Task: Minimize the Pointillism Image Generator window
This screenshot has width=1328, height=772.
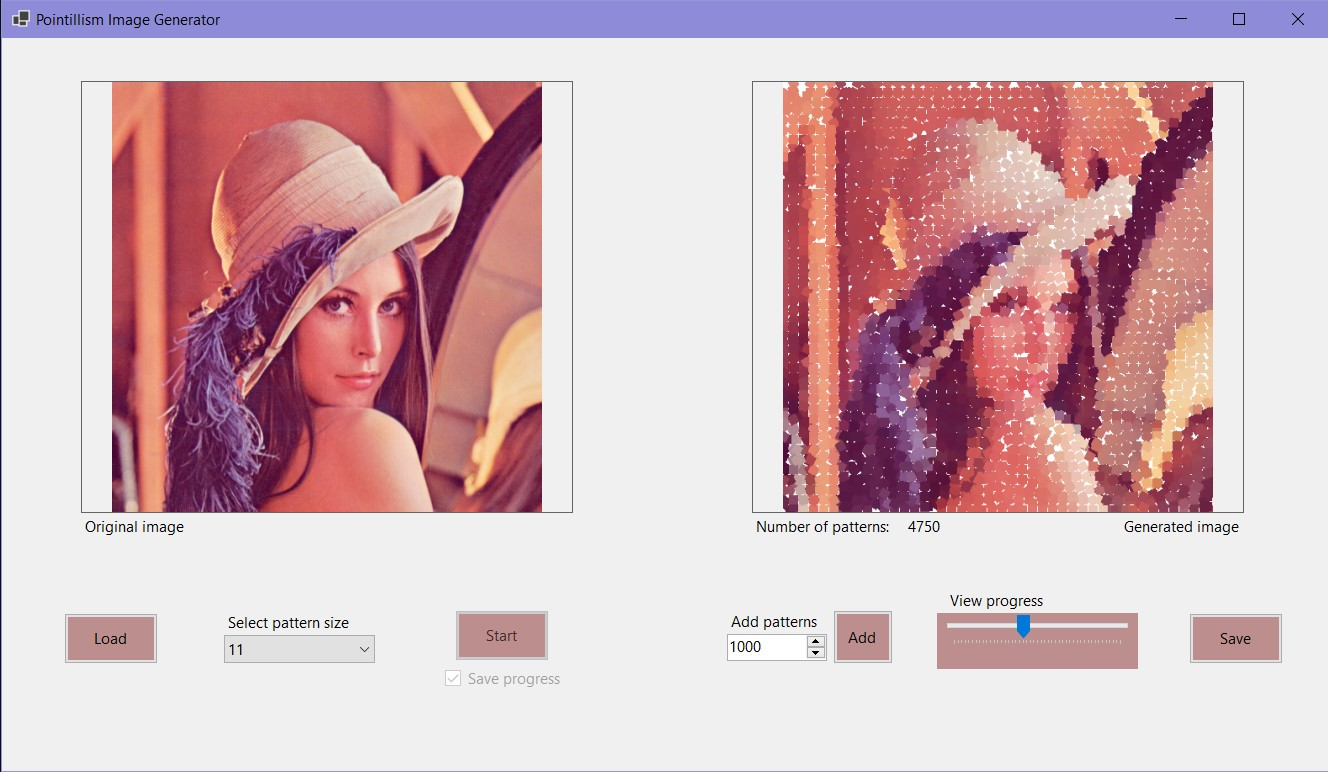Action: coord(1180,19)
